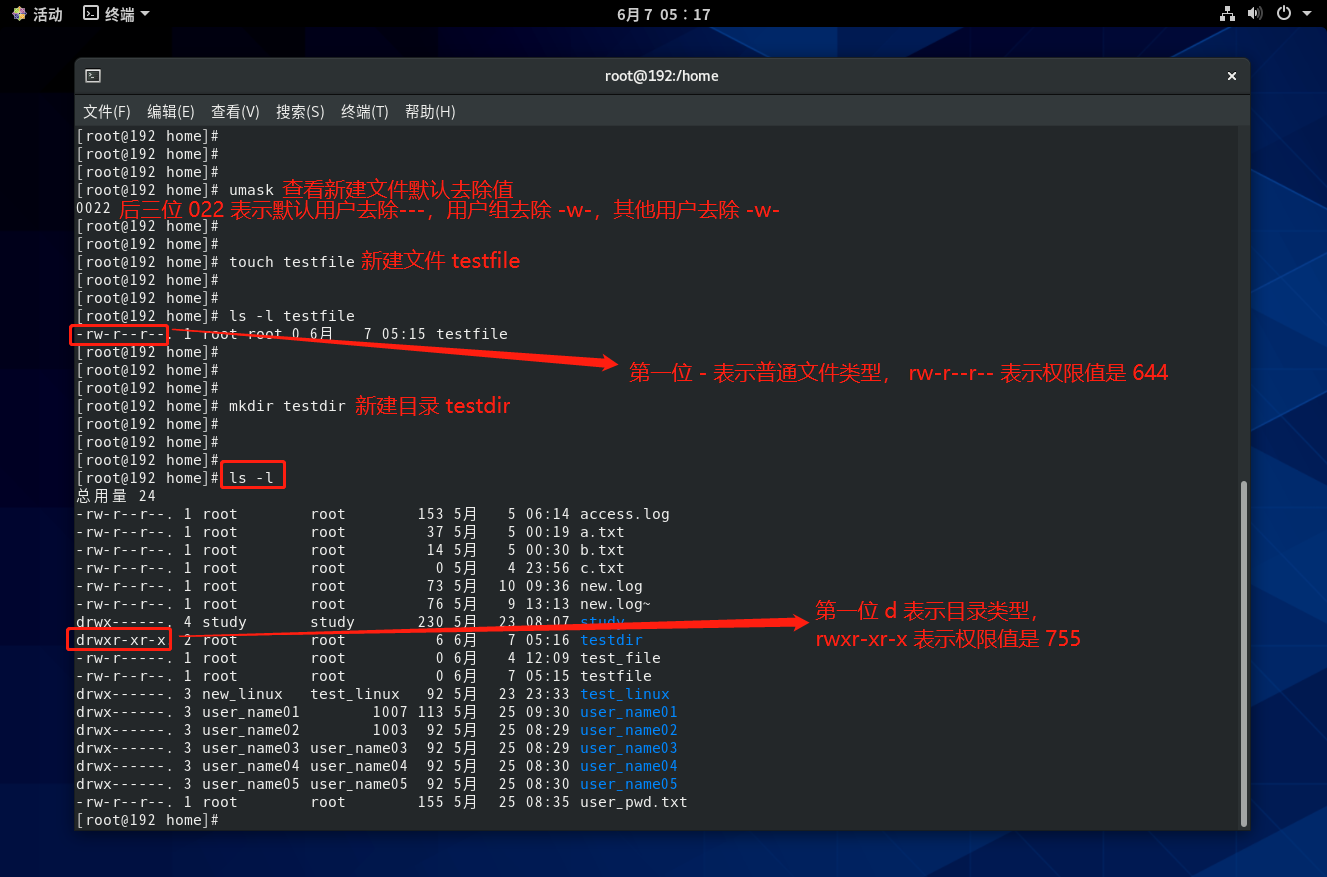Open the network status icon in top bar
The height and width of the screenshot is (877, 1327).
[1227, 14]
